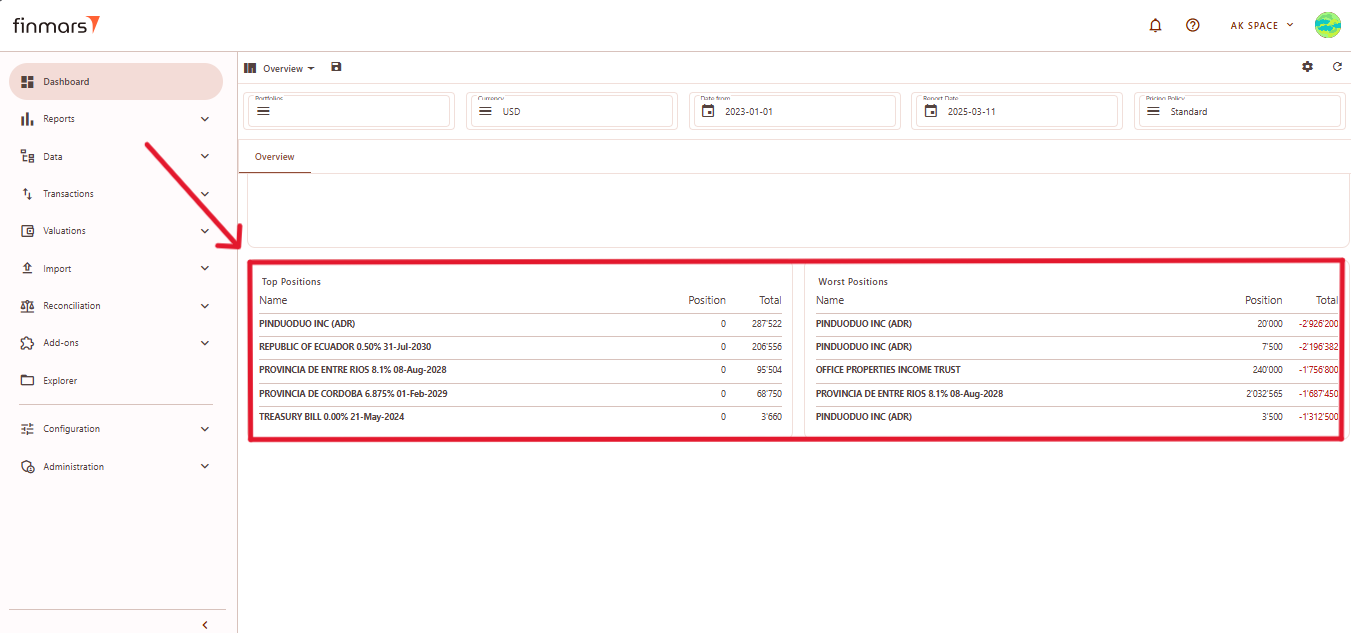This screenshot has width=1351, height=633.
Task: Click the notifications bell icon
Action: coord(1155,25)
